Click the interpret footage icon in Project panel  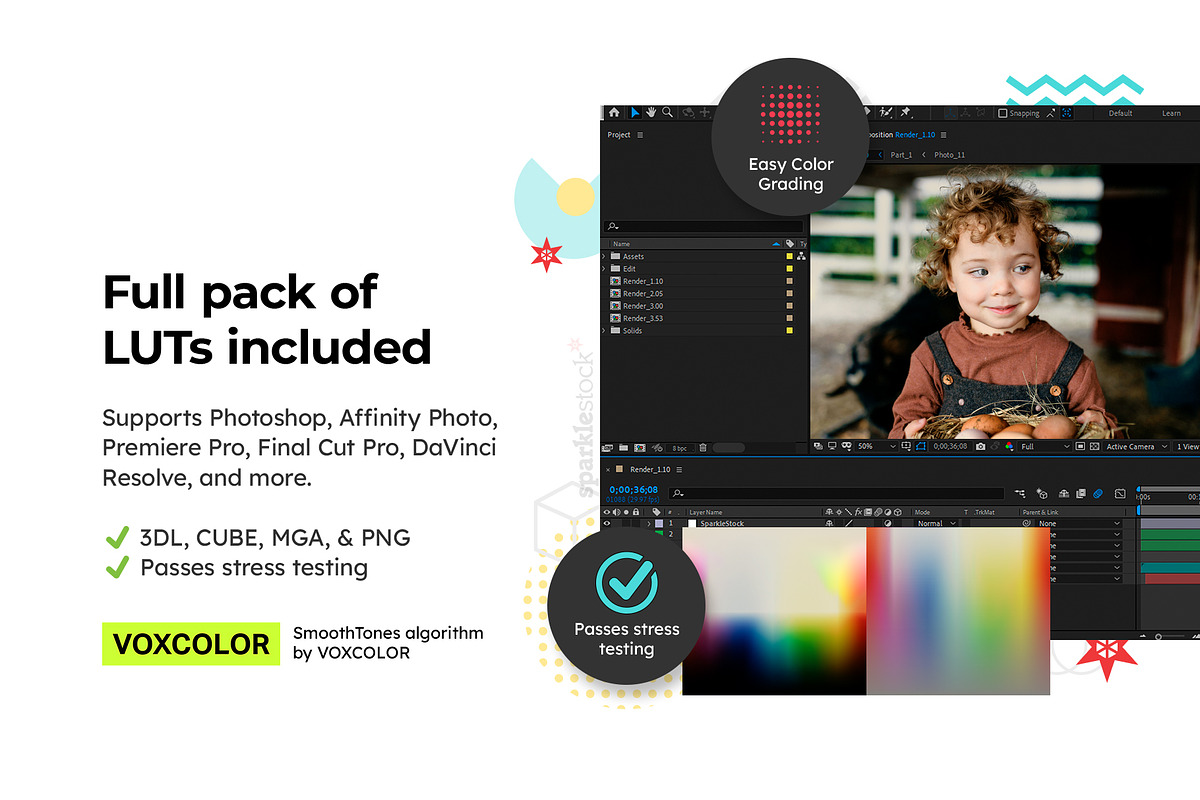pos(607,447)
